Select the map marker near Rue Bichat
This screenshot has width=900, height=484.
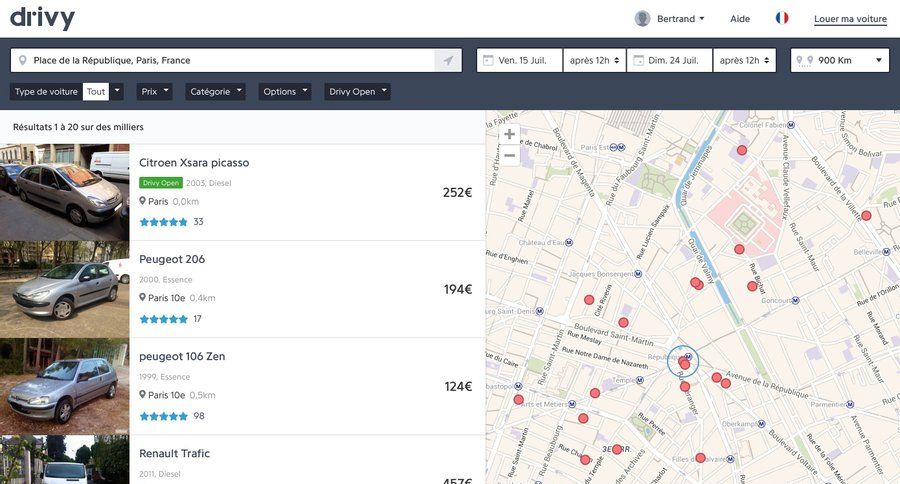click(x=752, y=286)
